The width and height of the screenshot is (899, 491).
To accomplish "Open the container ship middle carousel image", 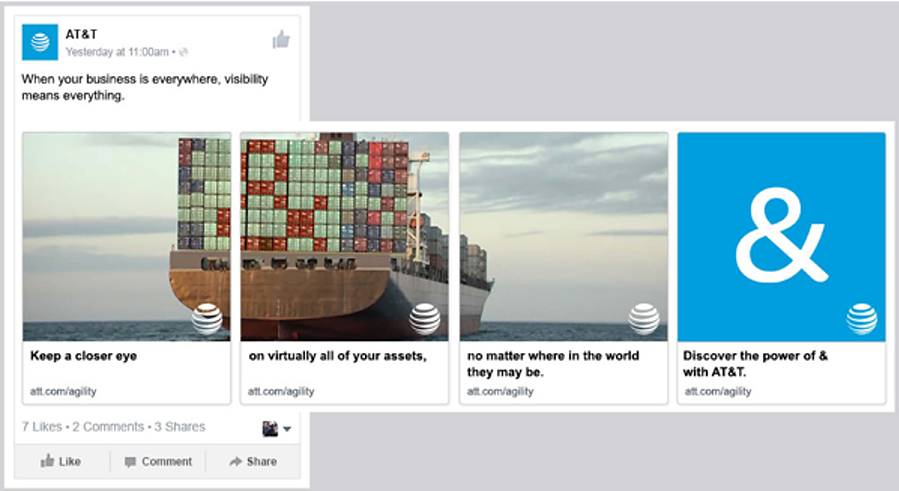I will pyautogui.click(x=345, y=237).
